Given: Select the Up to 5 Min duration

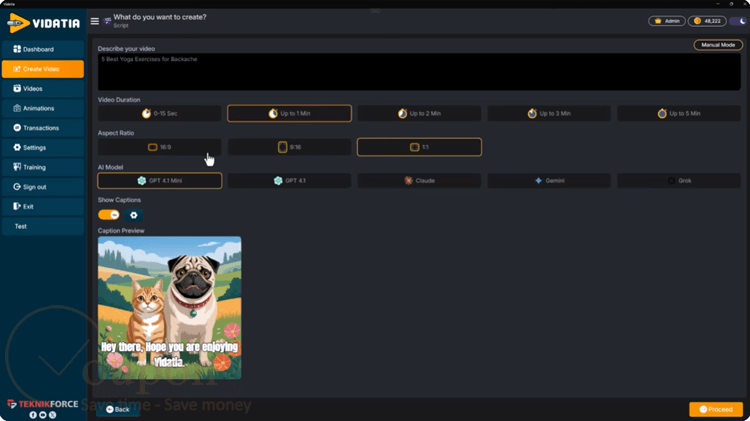Looking at the screenshot, I should [x=679, y=113].
